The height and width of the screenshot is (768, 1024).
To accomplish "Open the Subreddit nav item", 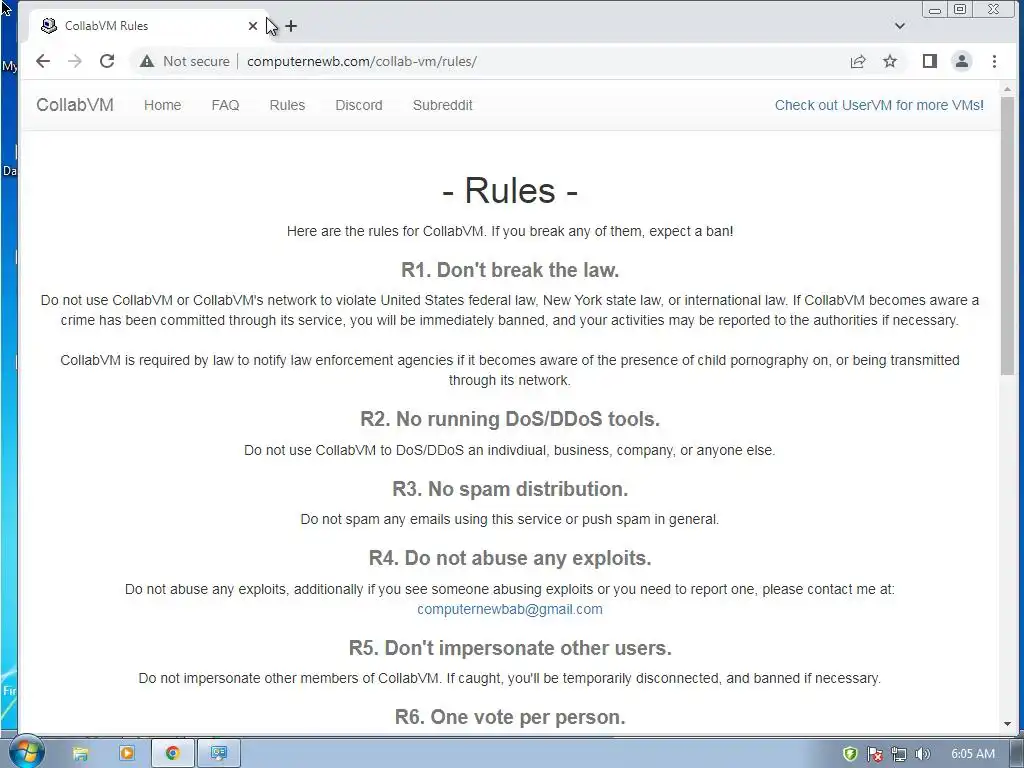I will [x=442, y=105].
